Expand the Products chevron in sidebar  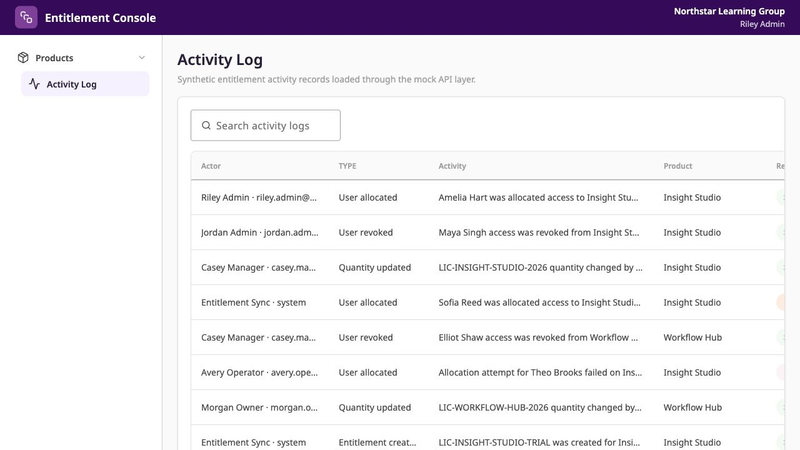point(142,58)
